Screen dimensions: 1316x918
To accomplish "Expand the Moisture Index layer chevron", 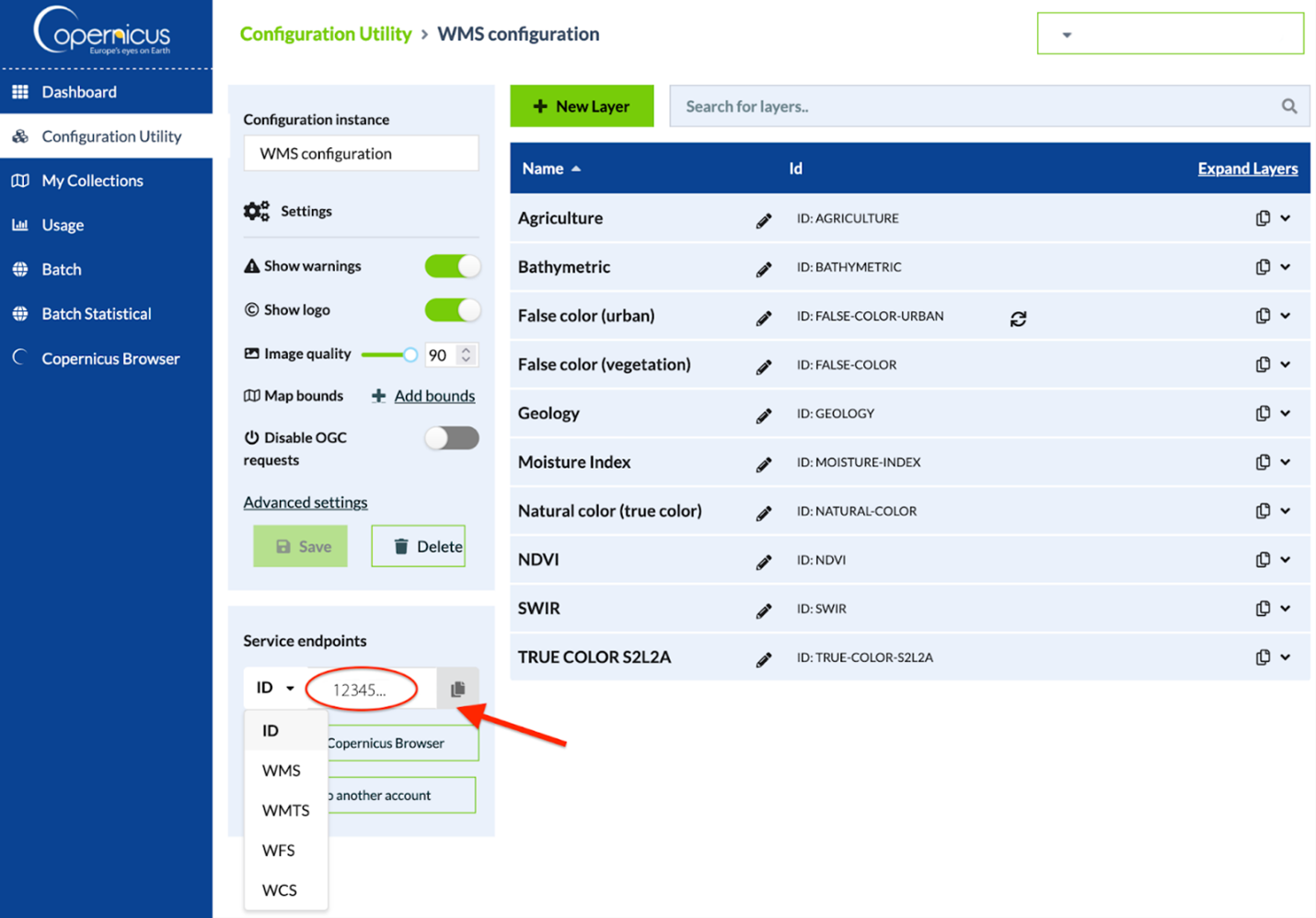I will (1286, 462).
